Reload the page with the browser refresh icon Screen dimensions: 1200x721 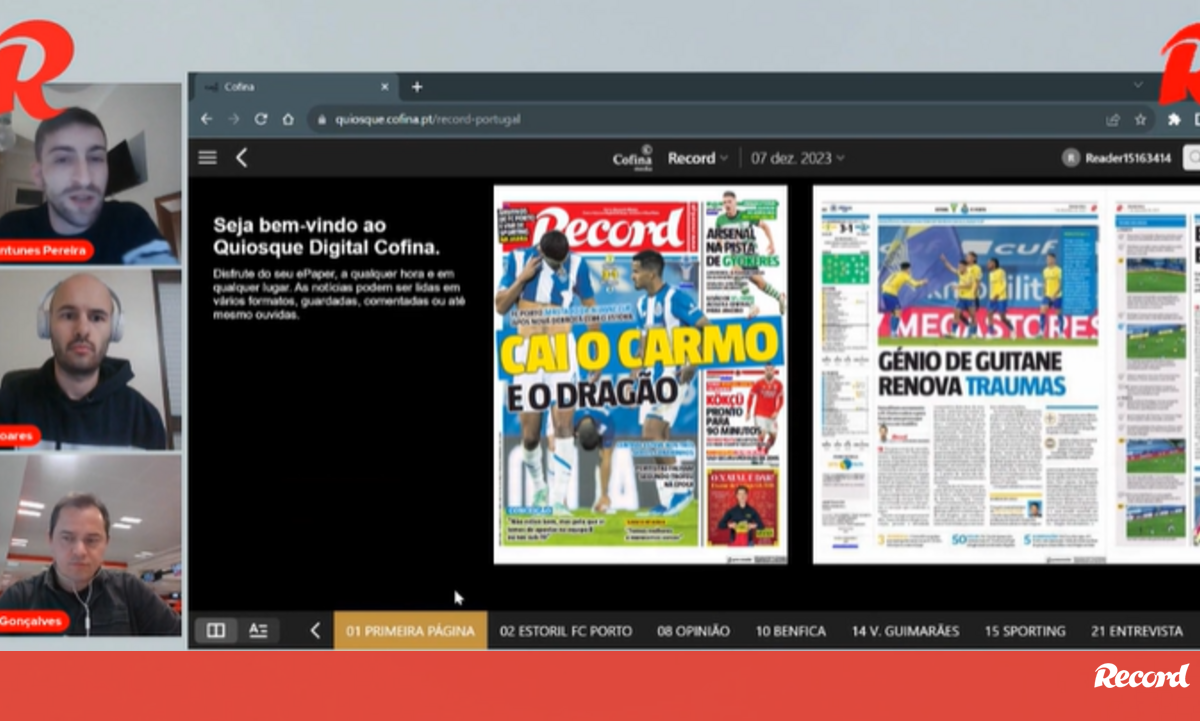pyautogui.click(x=260, y=119)
